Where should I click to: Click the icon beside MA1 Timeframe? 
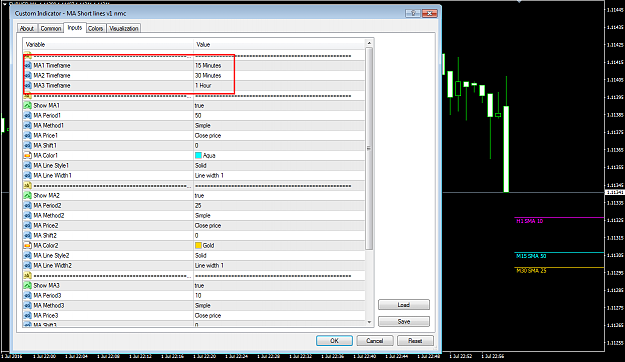point(28,65)
